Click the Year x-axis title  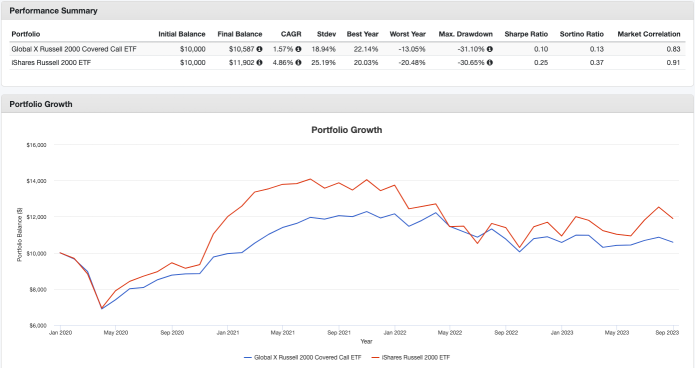[366, 341]
